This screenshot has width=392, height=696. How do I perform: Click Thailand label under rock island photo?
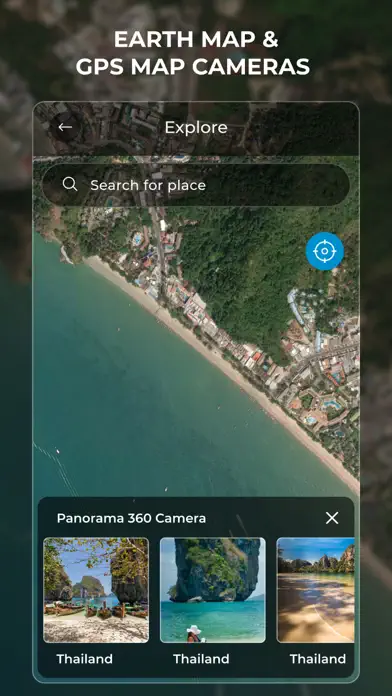[x=202, y=659]
